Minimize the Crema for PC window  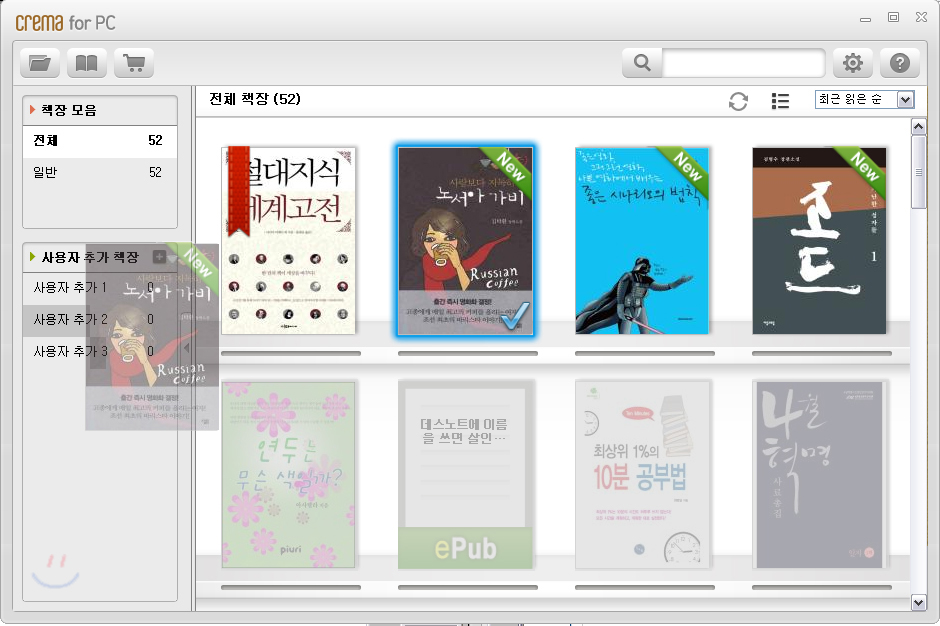[865, 19]
